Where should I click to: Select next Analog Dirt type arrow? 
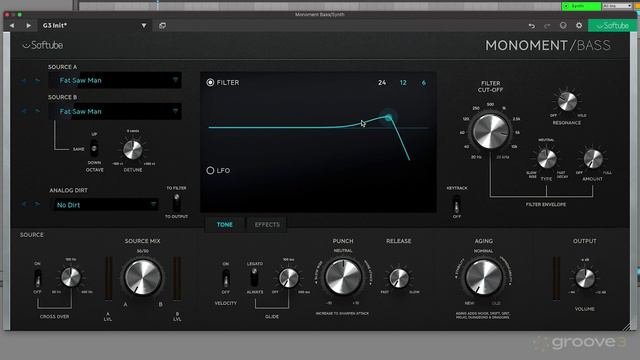[37, 204]
